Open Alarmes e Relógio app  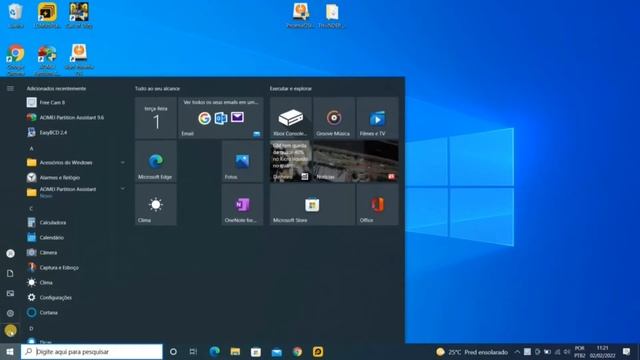tap(76, 178)
